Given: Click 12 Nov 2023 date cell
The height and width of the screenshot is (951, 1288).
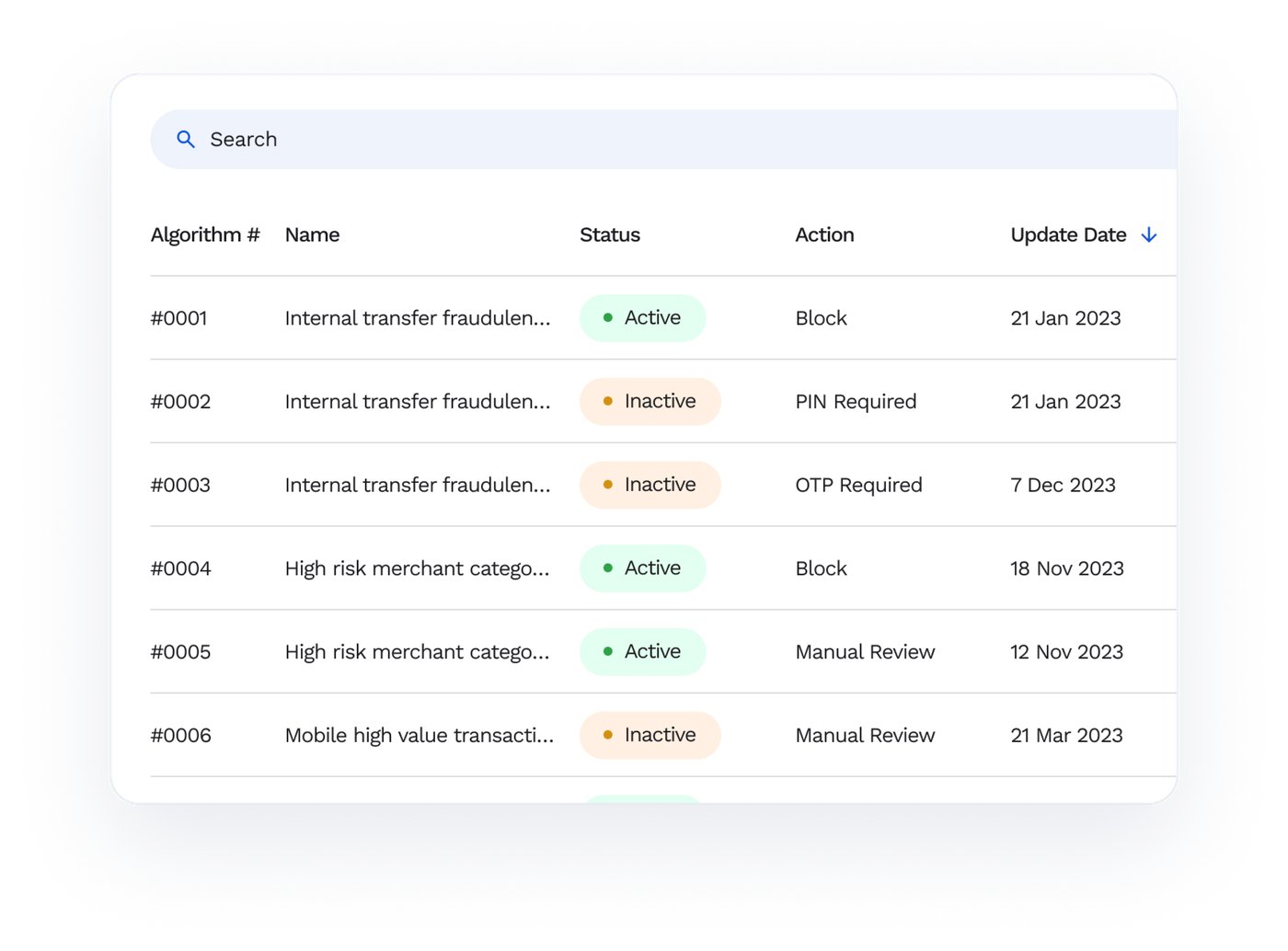Looking at the screenshot, I should 1066,652.
